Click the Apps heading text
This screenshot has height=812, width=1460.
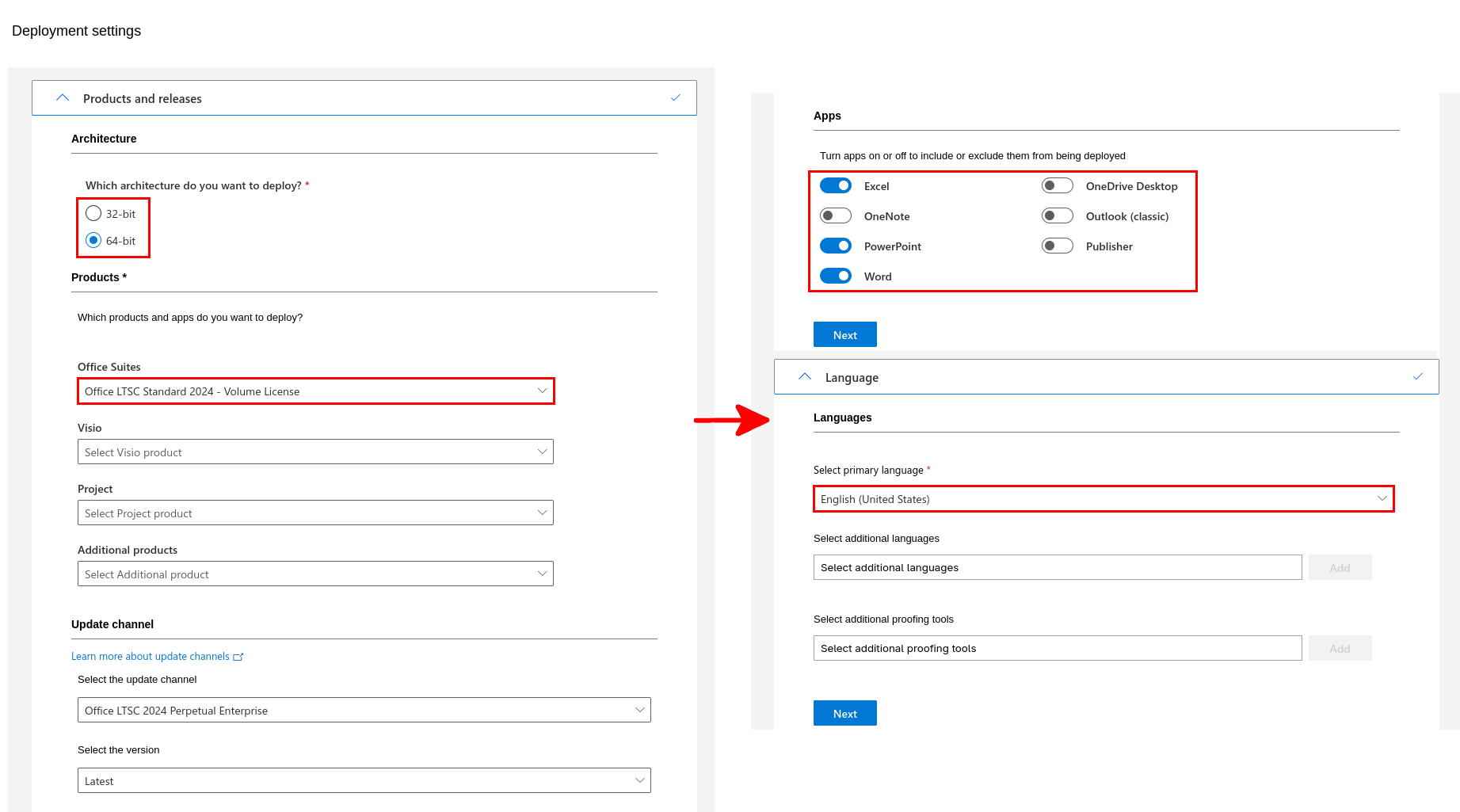[827, 116]
